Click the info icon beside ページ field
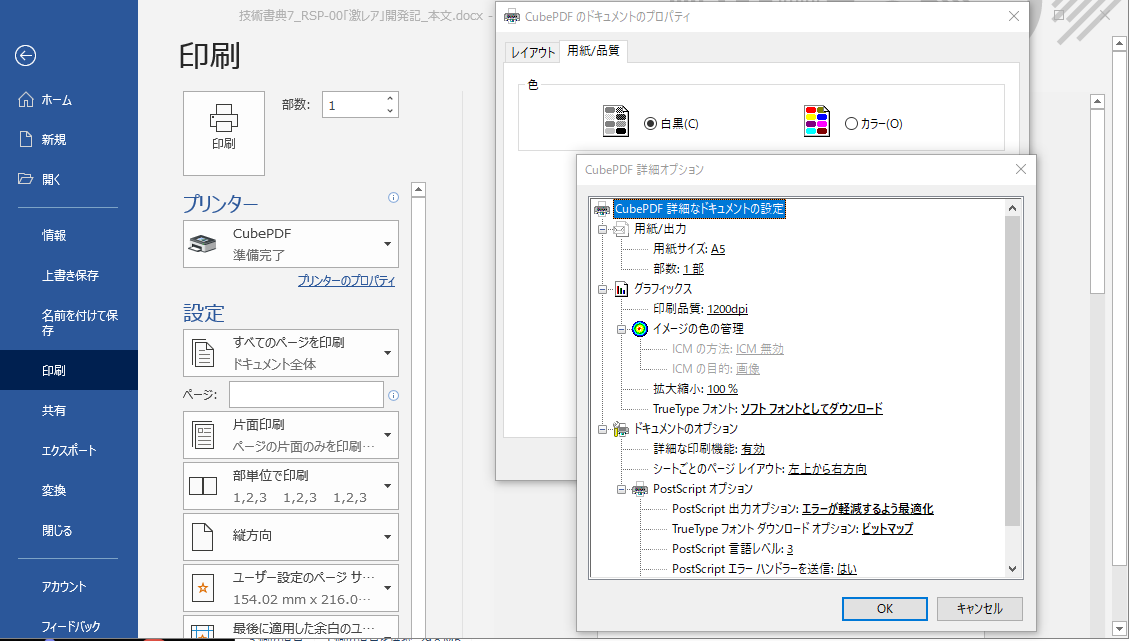Image resolution: width=1129 pixels, height=641 pixels. [393, 395]
